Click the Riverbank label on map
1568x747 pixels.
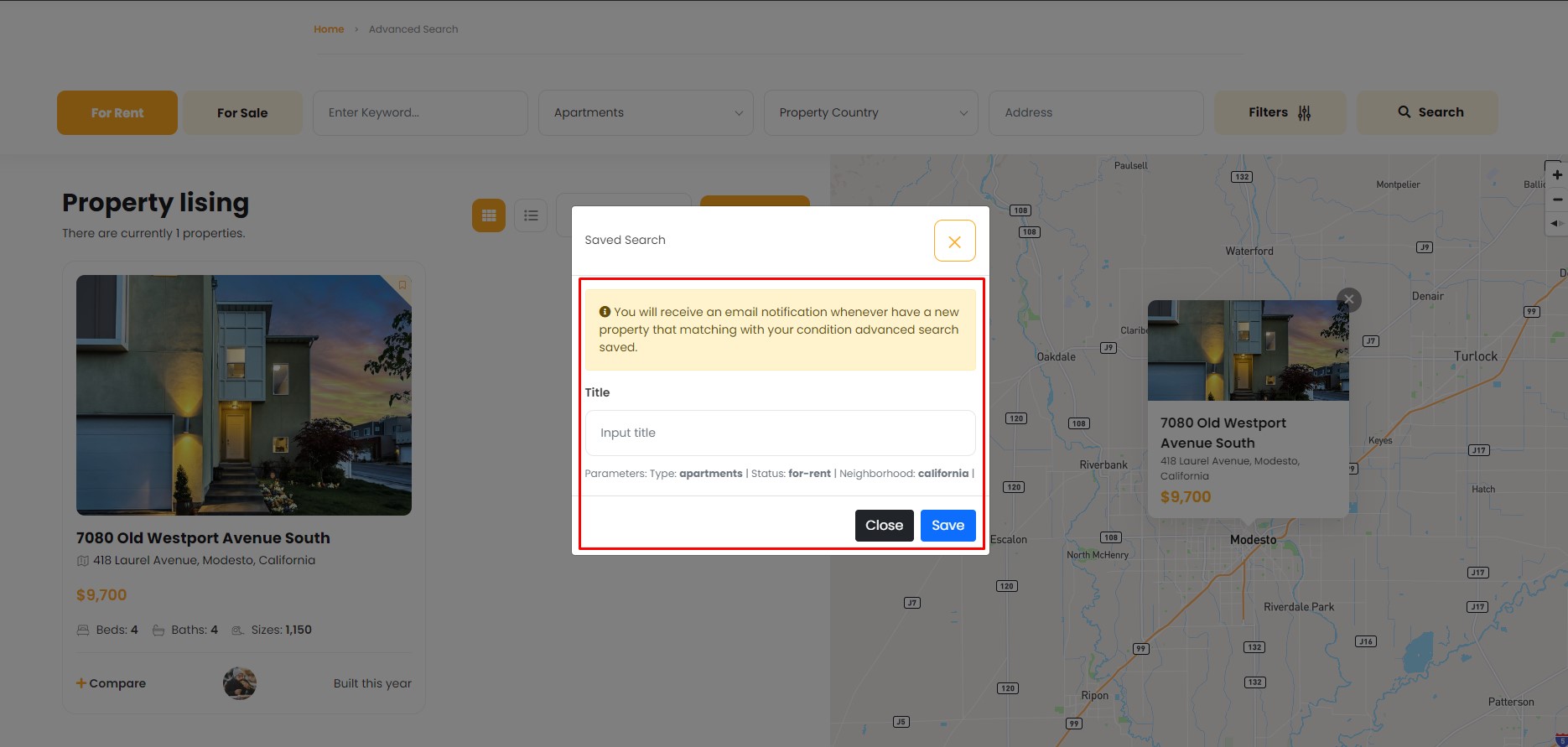1103,464
